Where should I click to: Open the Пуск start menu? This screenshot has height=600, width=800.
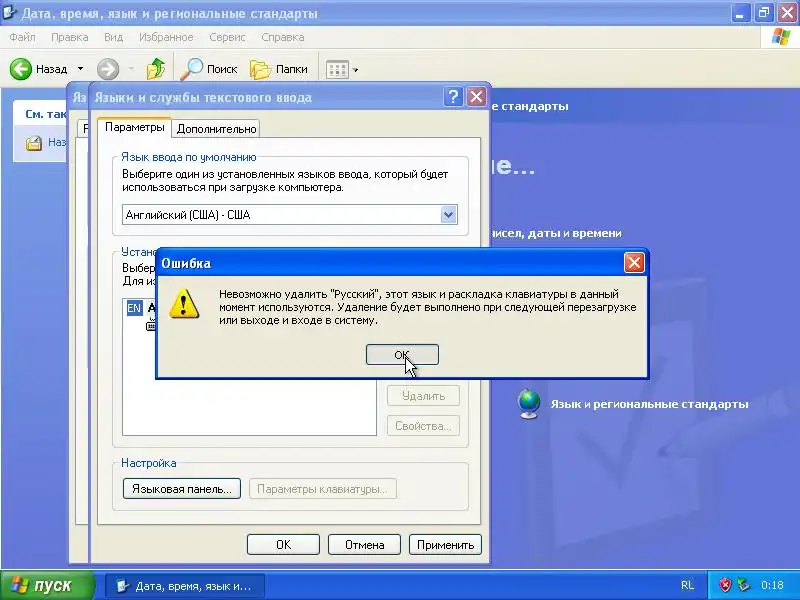(47, 585)
